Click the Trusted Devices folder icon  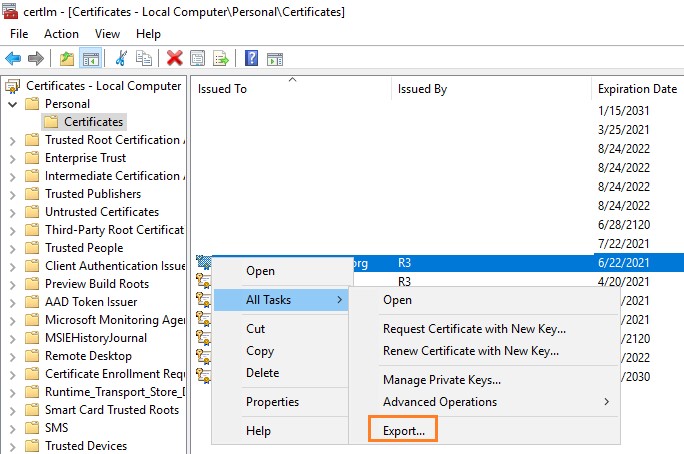[32, 446]
